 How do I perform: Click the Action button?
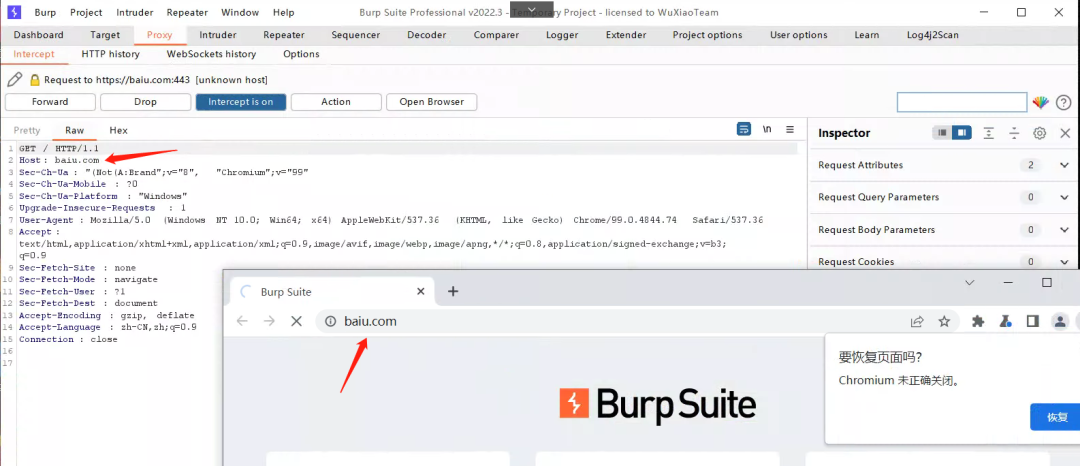point(336,102)
